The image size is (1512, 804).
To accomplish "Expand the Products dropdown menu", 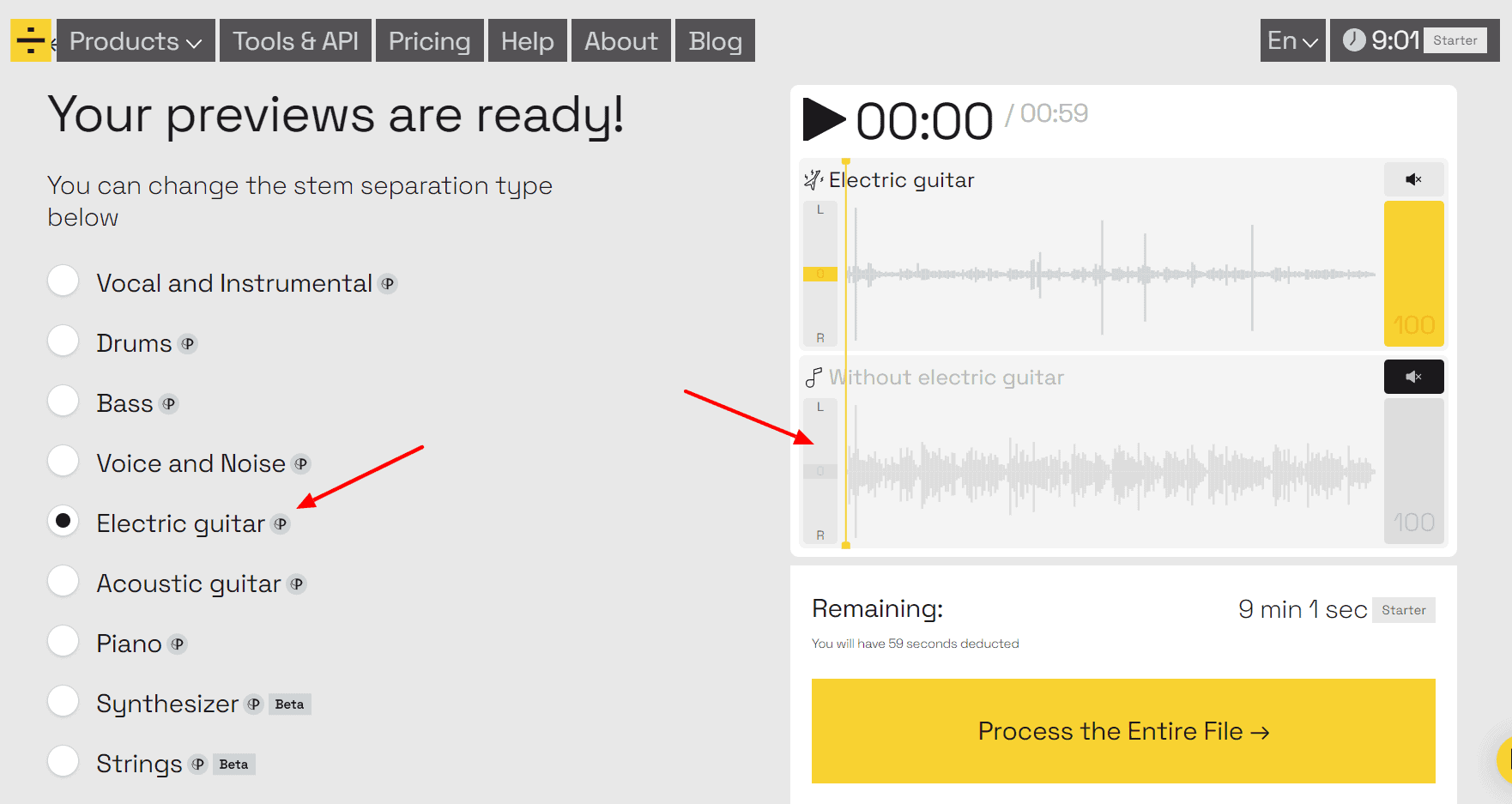I will click(136, 41).
